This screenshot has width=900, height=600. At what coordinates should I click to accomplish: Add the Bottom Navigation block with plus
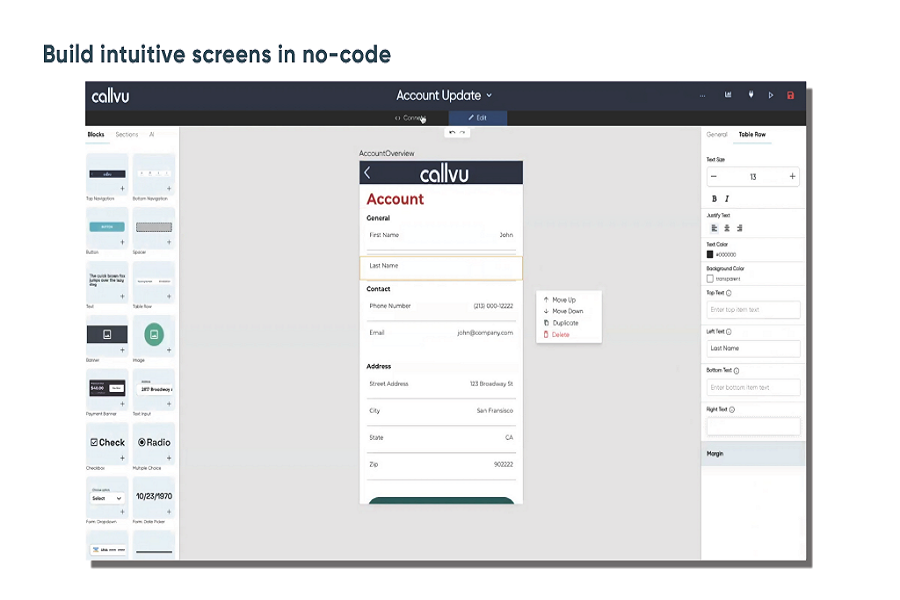[169, 188]
